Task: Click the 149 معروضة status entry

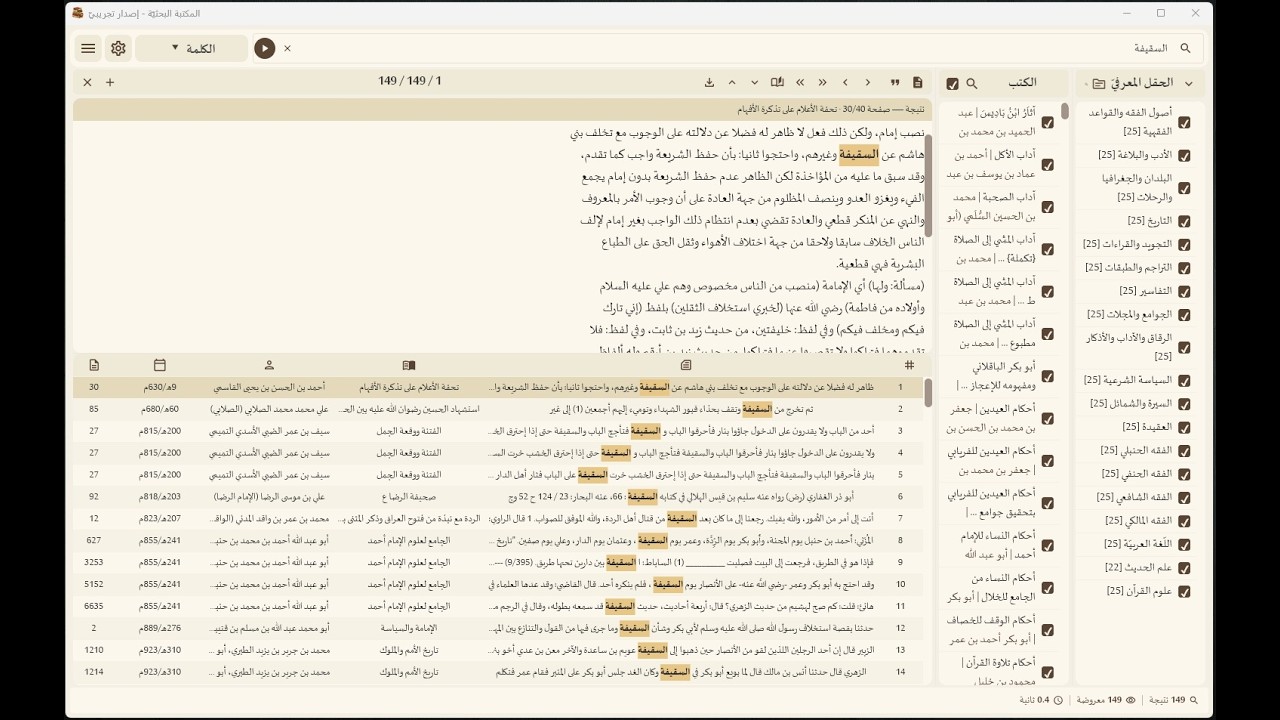Action: [1107, 700]
